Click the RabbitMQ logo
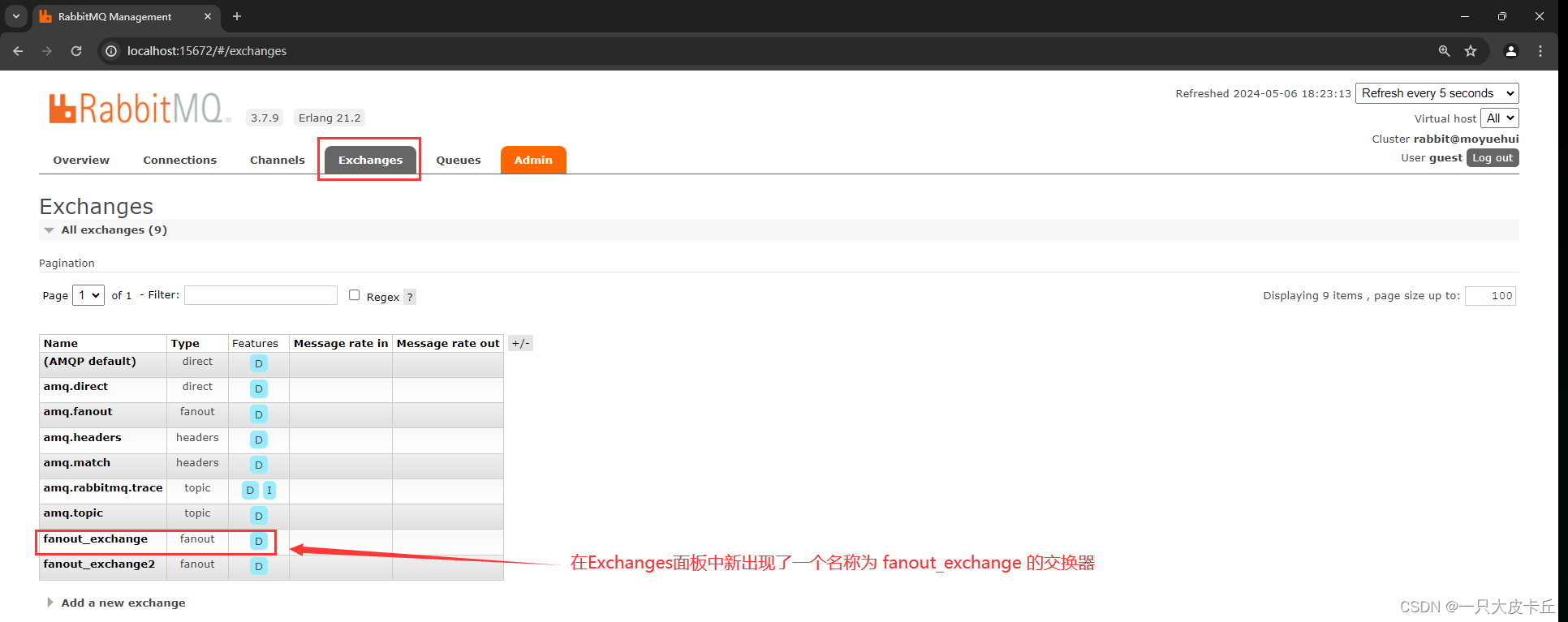This screenshot has height=622, width=1568. tap(139, 109)
